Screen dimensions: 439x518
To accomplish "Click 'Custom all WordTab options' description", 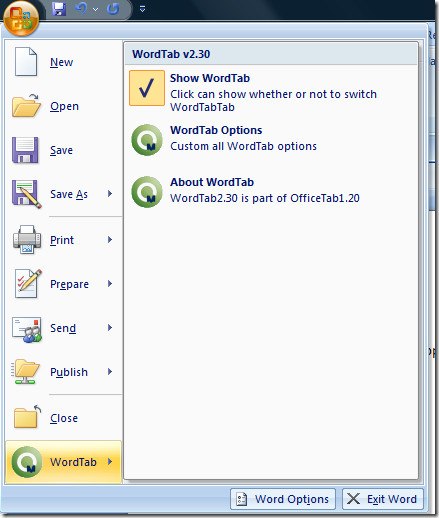I will [243, 146].
